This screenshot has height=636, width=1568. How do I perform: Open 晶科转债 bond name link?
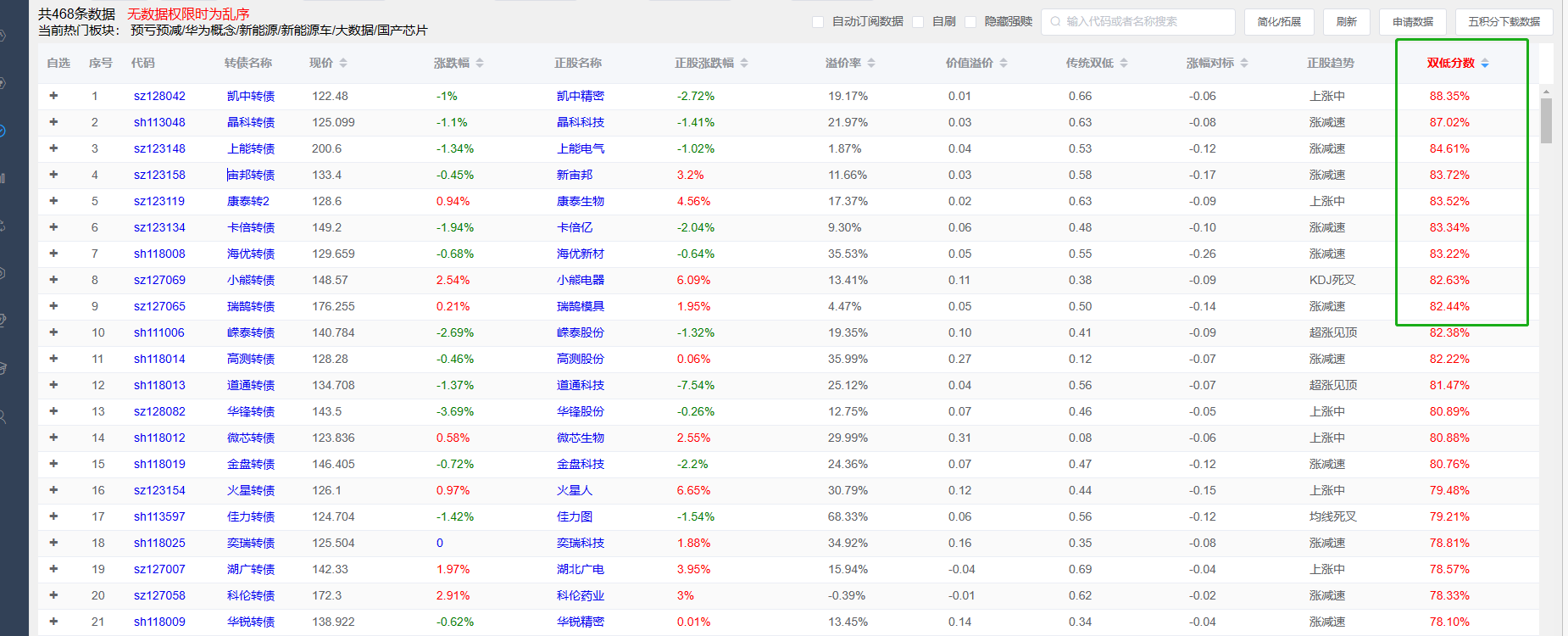(251, 122)
